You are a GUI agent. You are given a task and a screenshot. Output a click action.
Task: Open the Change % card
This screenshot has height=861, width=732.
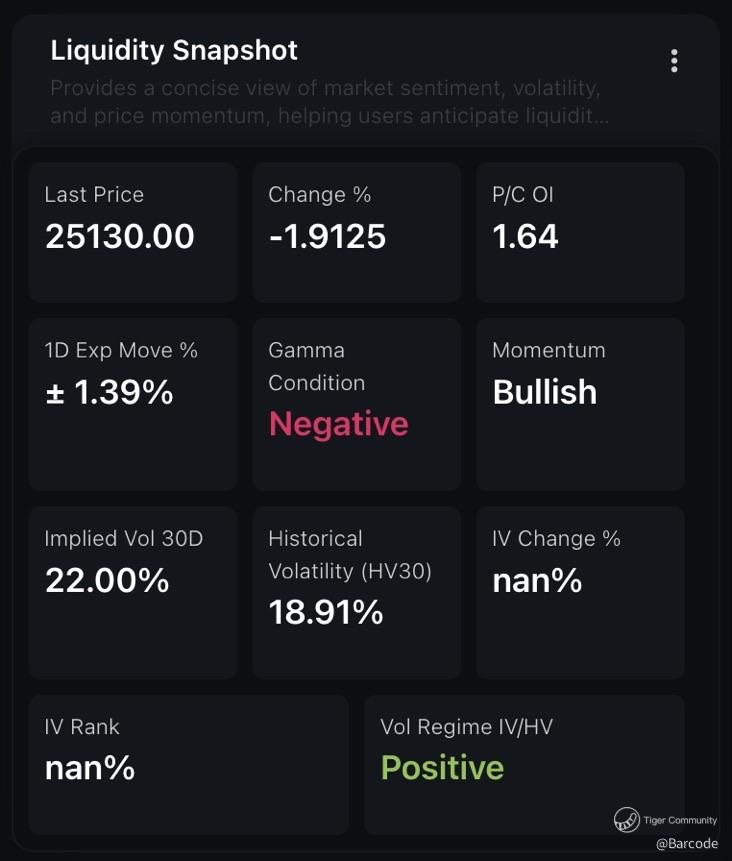click(356, 232)
